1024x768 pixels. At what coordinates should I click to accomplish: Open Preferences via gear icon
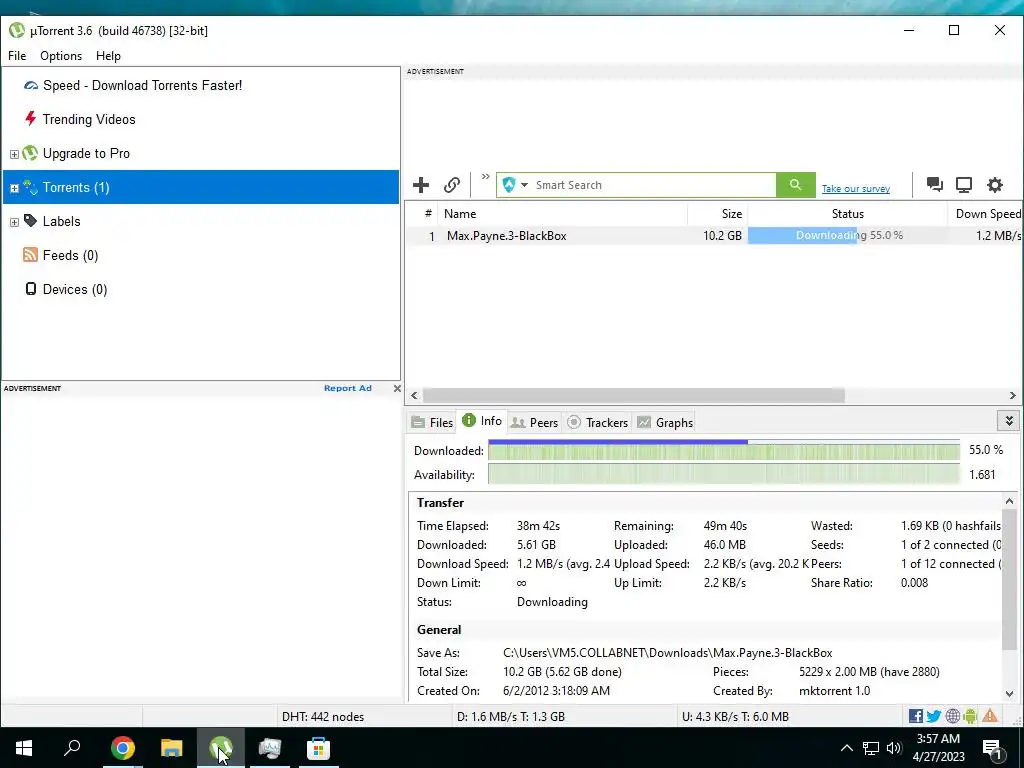click(x=995, y=185)
